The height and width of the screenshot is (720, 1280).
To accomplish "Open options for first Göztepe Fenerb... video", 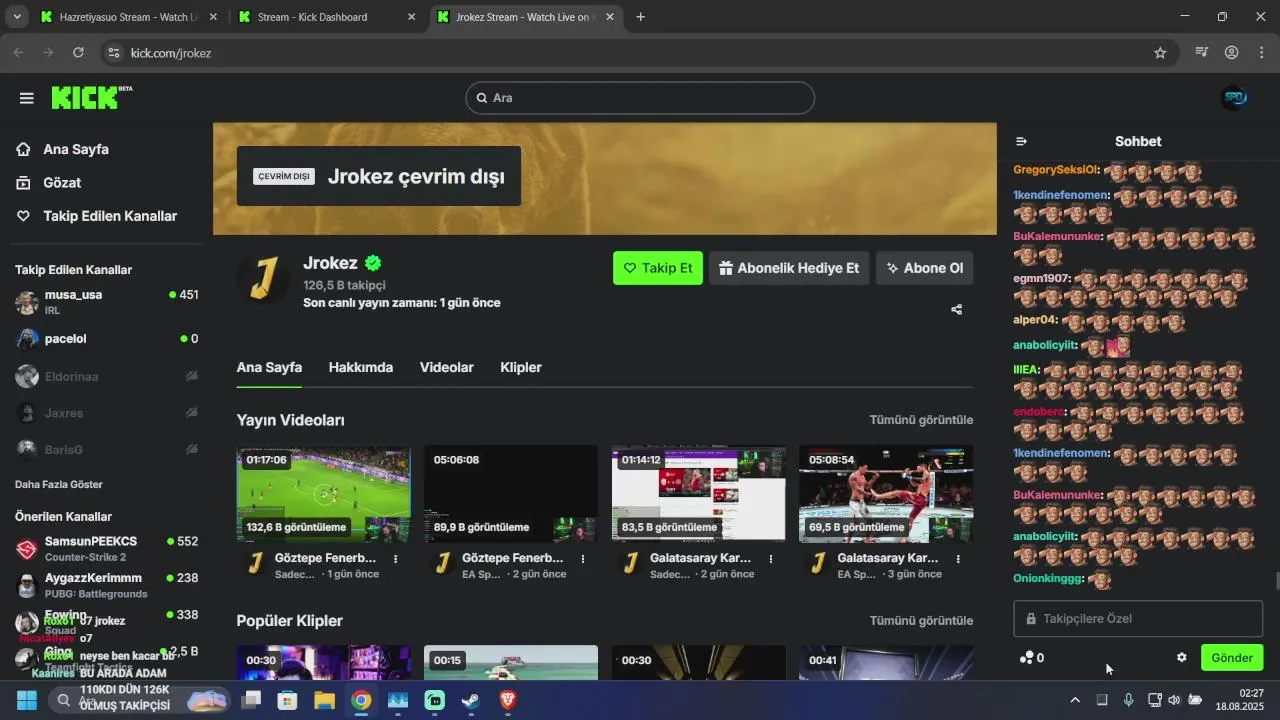I will [x=396, y=559].
